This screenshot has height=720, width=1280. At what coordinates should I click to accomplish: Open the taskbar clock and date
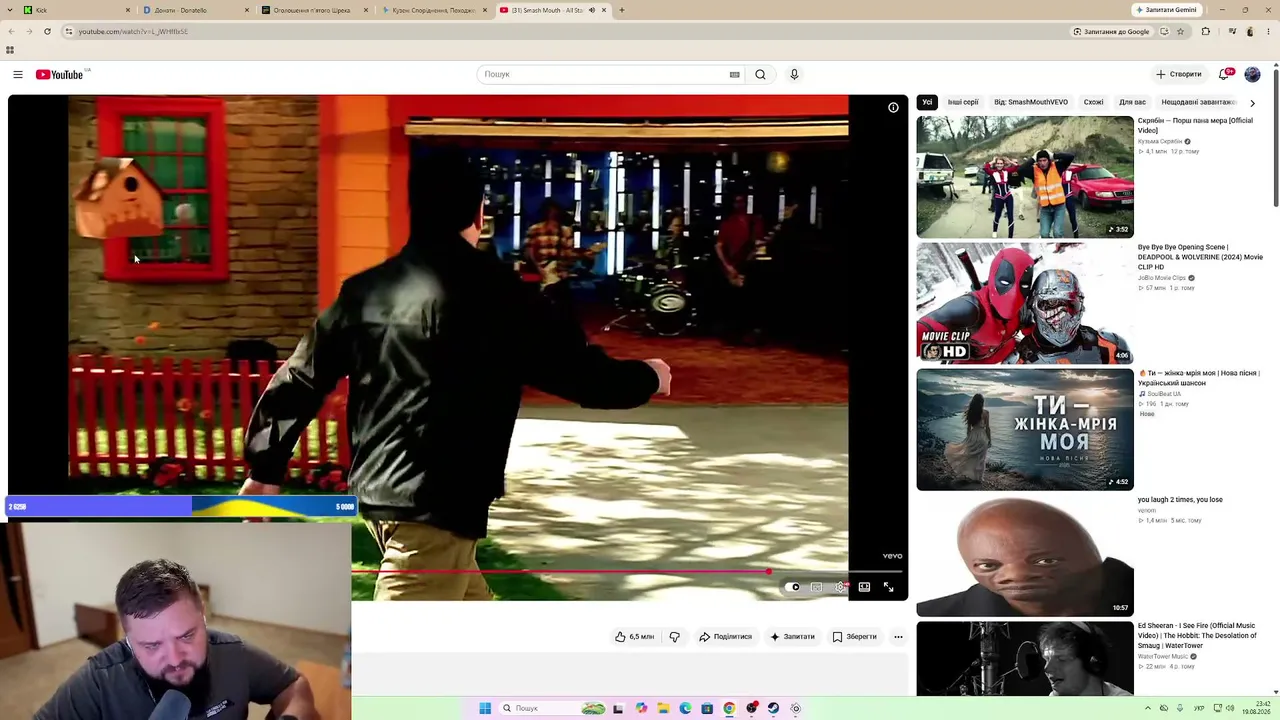point(1256,708)
